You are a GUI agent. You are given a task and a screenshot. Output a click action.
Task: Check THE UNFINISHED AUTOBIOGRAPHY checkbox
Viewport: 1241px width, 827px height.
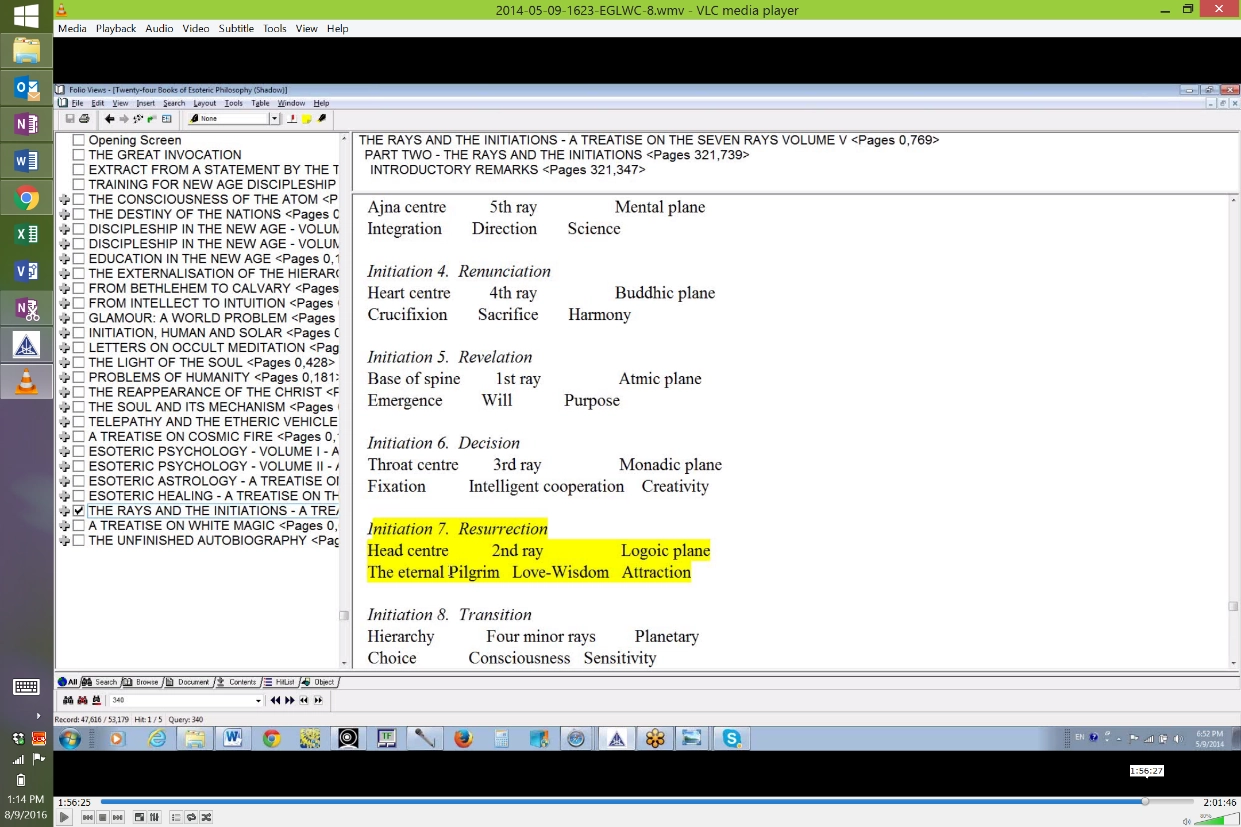click(x=79, y=540)
